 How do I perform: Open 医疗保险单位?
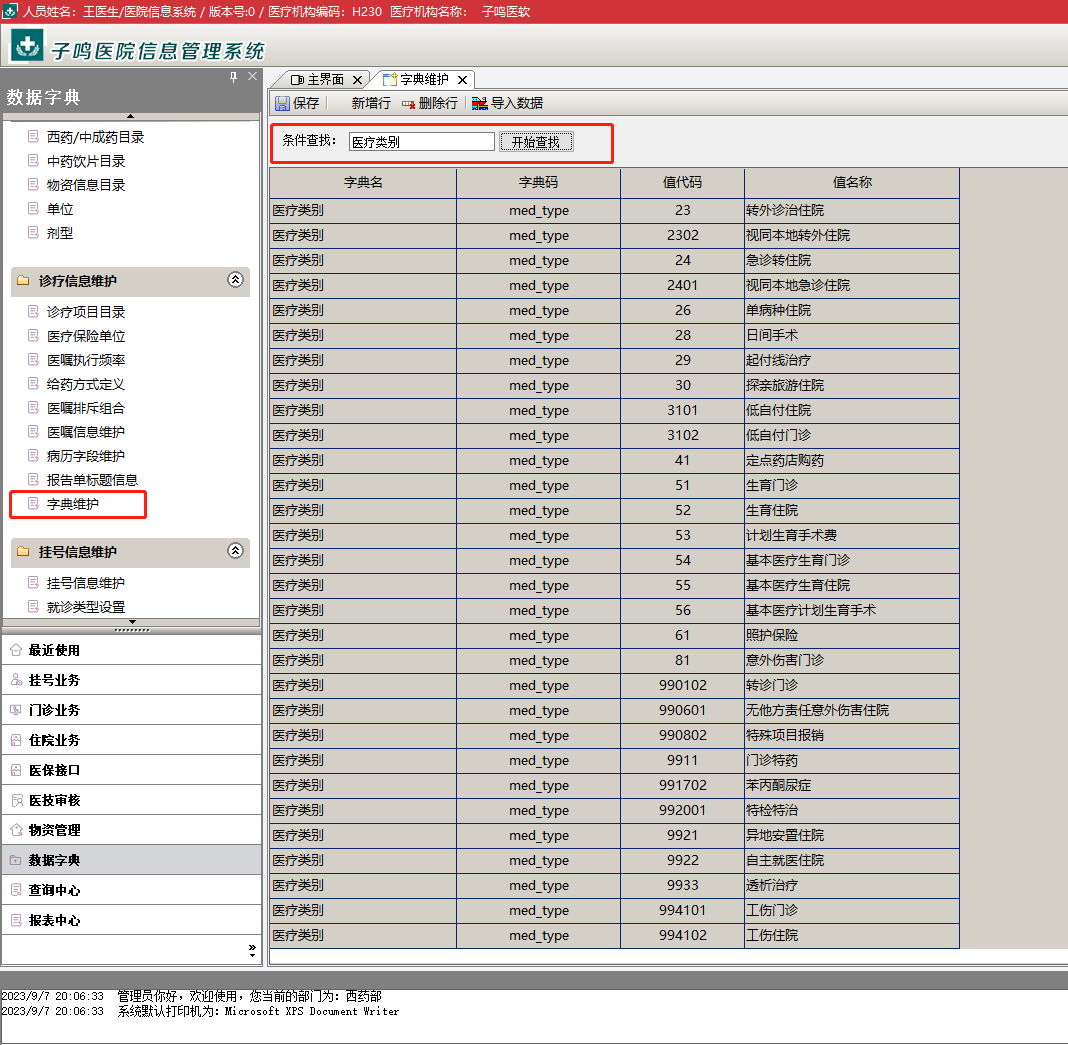[x=86, y=336]
